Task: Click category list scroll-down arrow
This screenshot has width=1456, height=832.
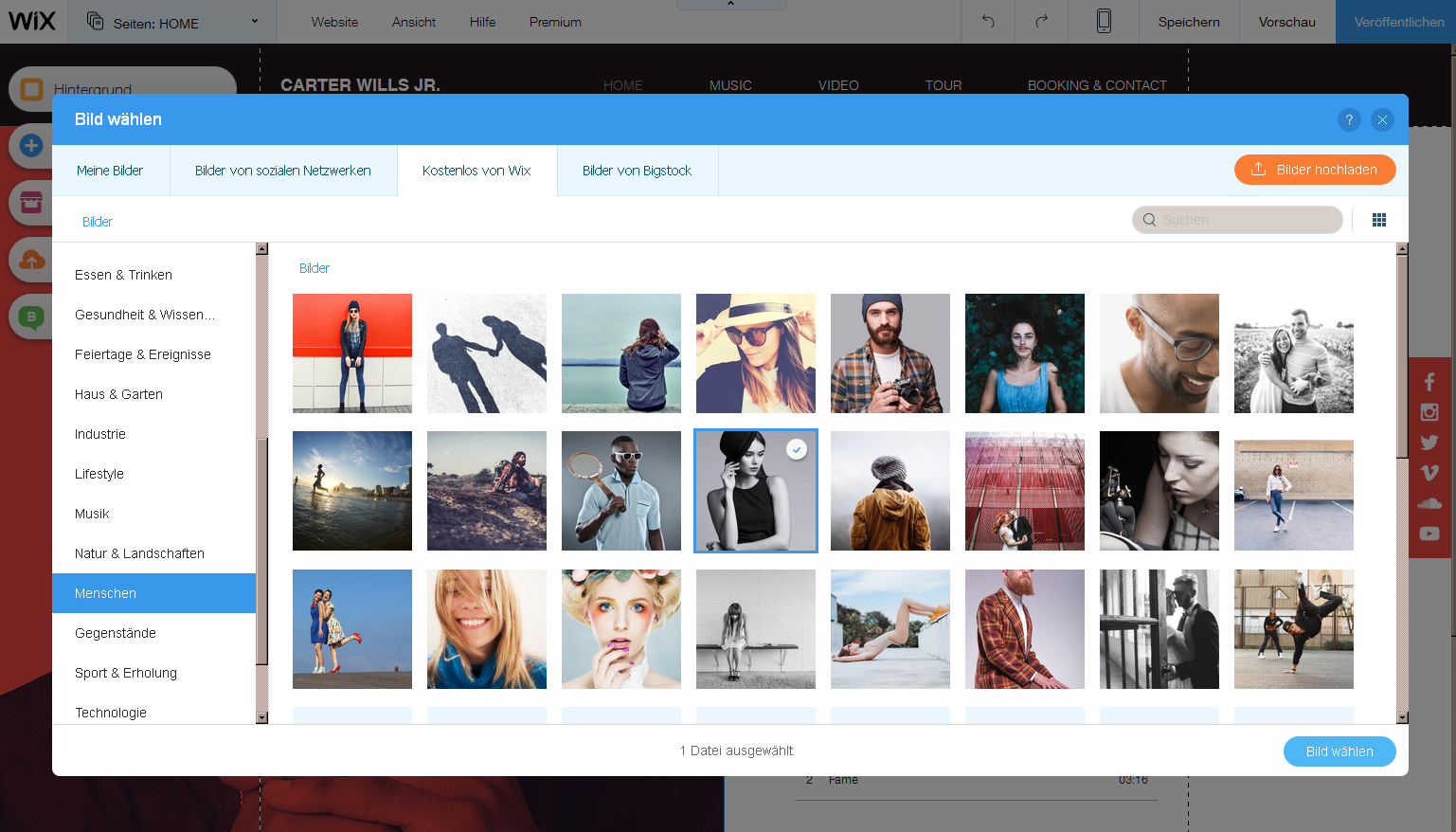Action: pyautogui.click(x=261, y=718)
